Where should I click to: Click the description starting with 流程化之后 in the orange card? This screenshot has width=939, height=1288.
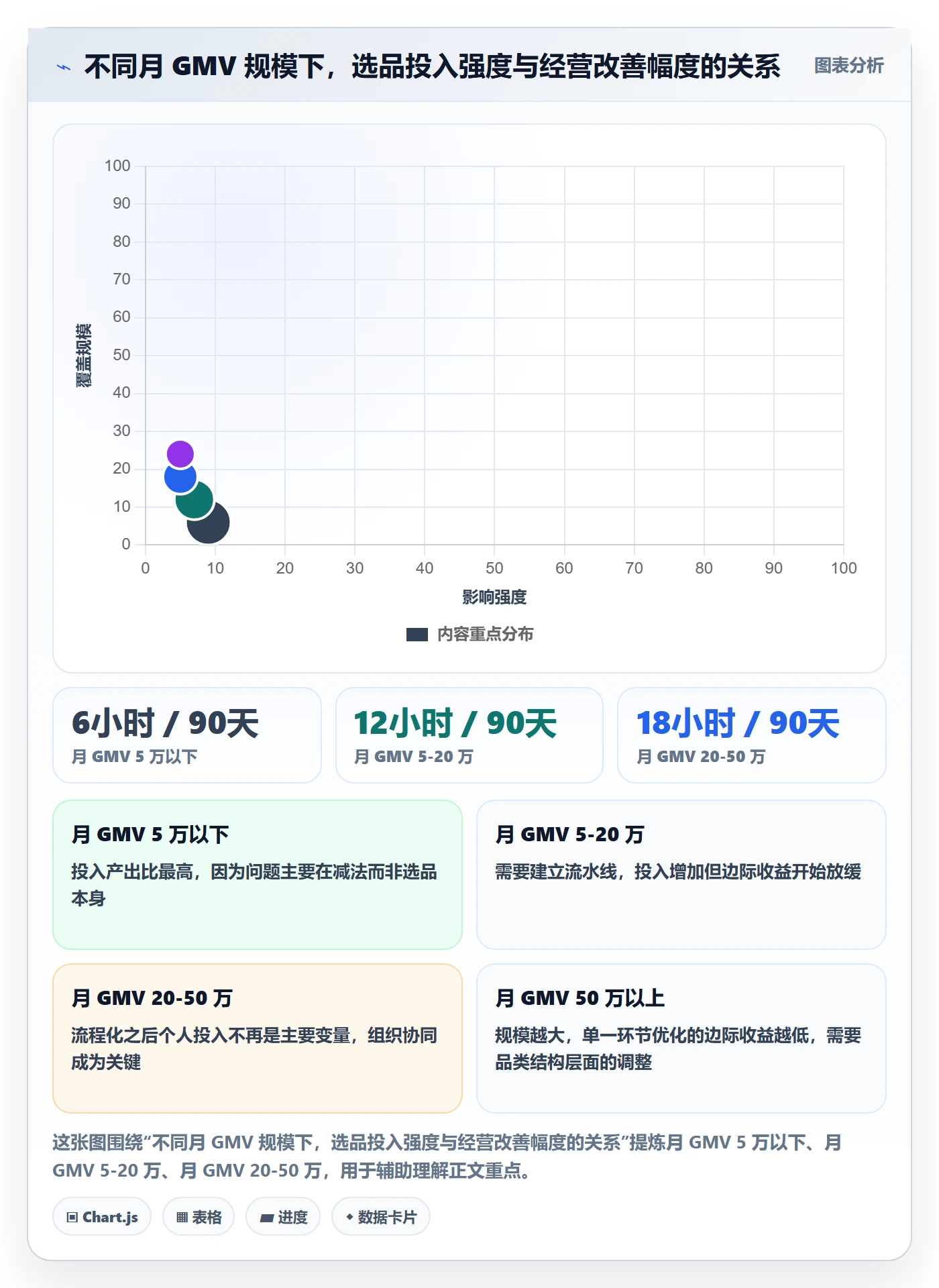click(x=254, y=1049)
